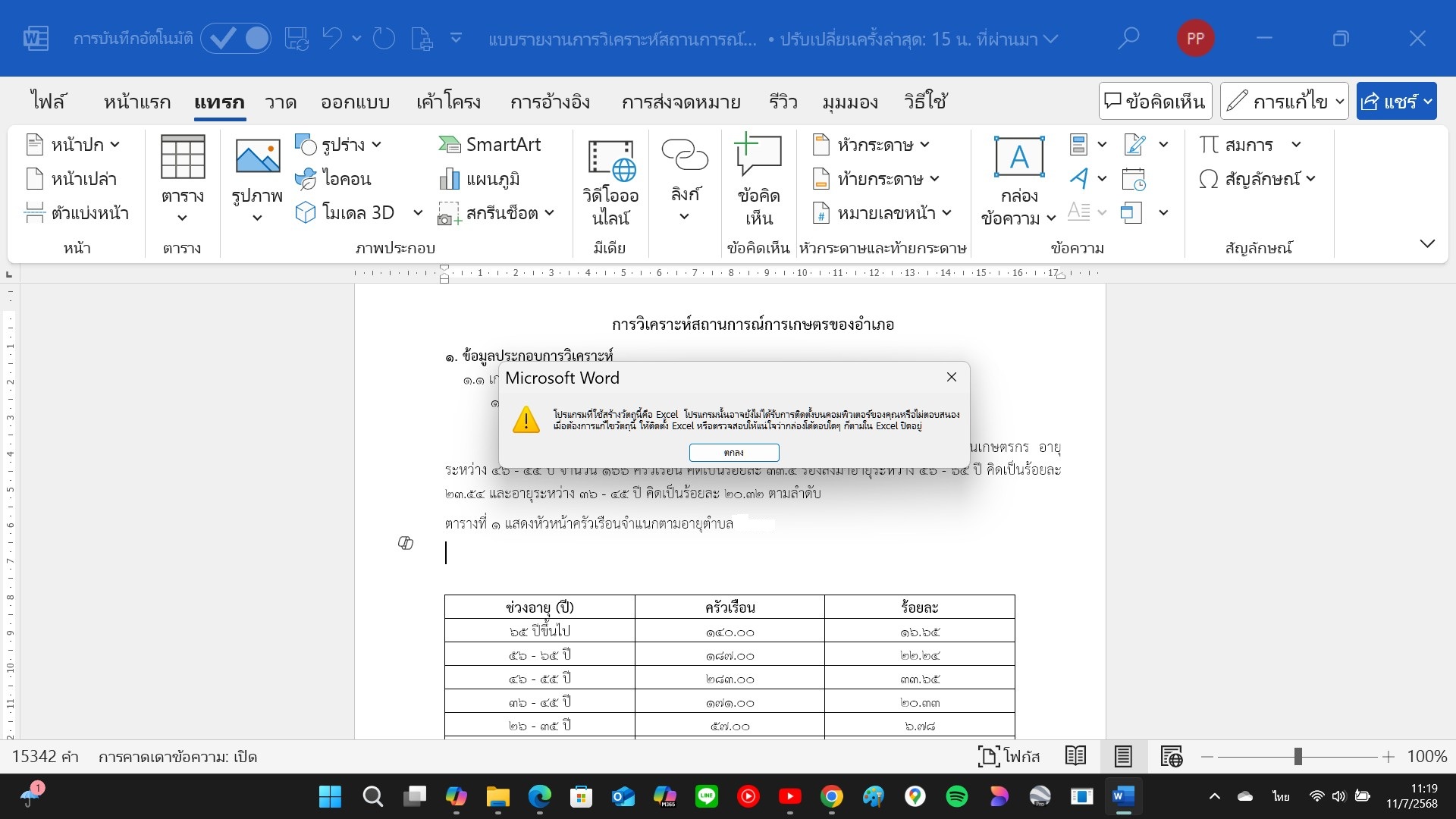Click the SmartArt icon in the ribbon

[450, 144]
